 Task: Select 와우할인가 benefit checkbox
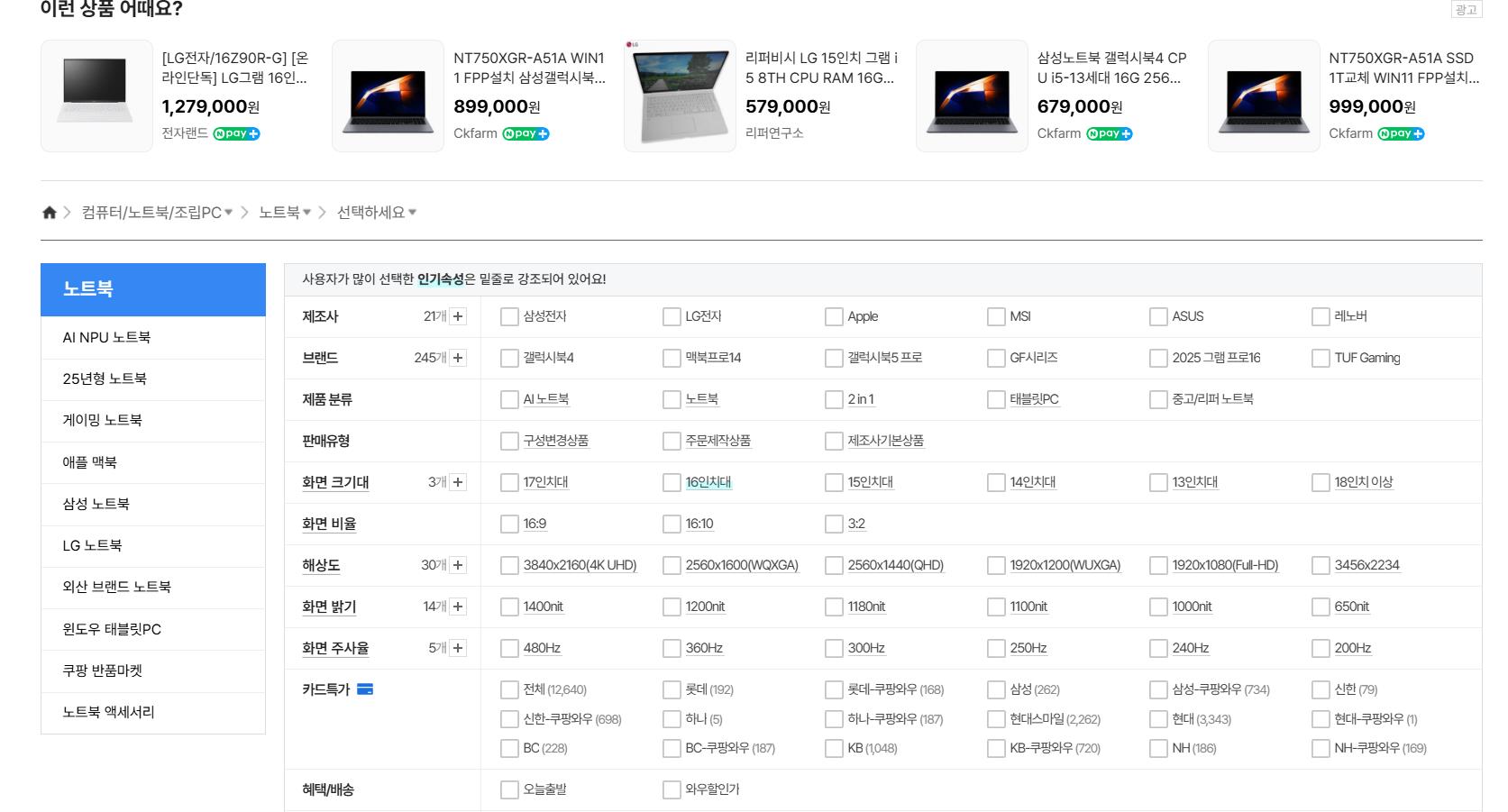672,789
